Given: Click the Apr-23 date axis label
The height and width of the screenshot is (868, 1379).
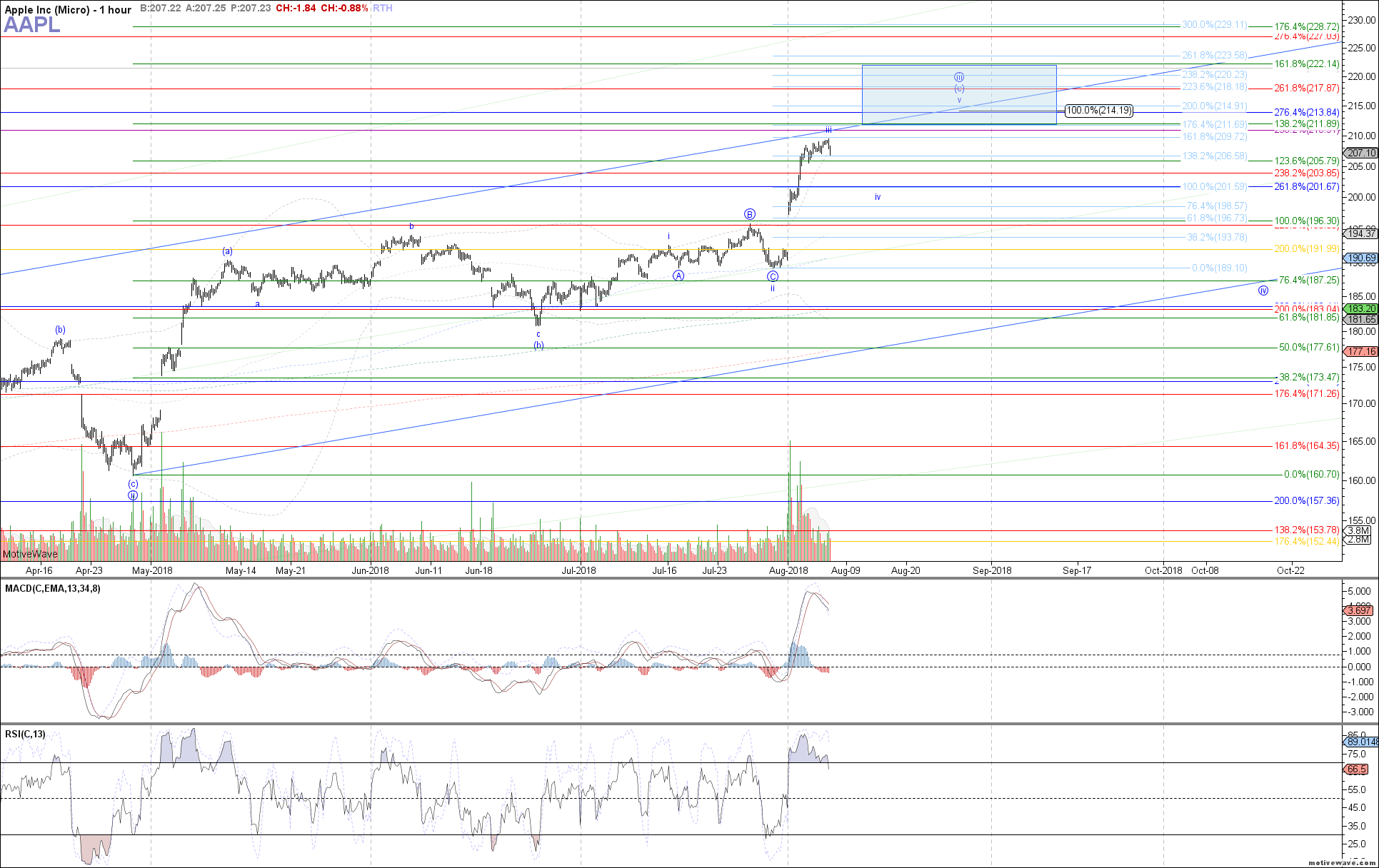Looking at the screenshot, I should coord(89,570).
